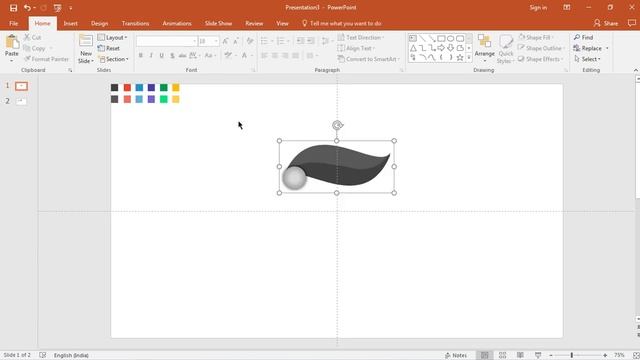Open the Layout dropdown
The height and width of the screenshot is (360, 640).
click(x=113, y=38)
